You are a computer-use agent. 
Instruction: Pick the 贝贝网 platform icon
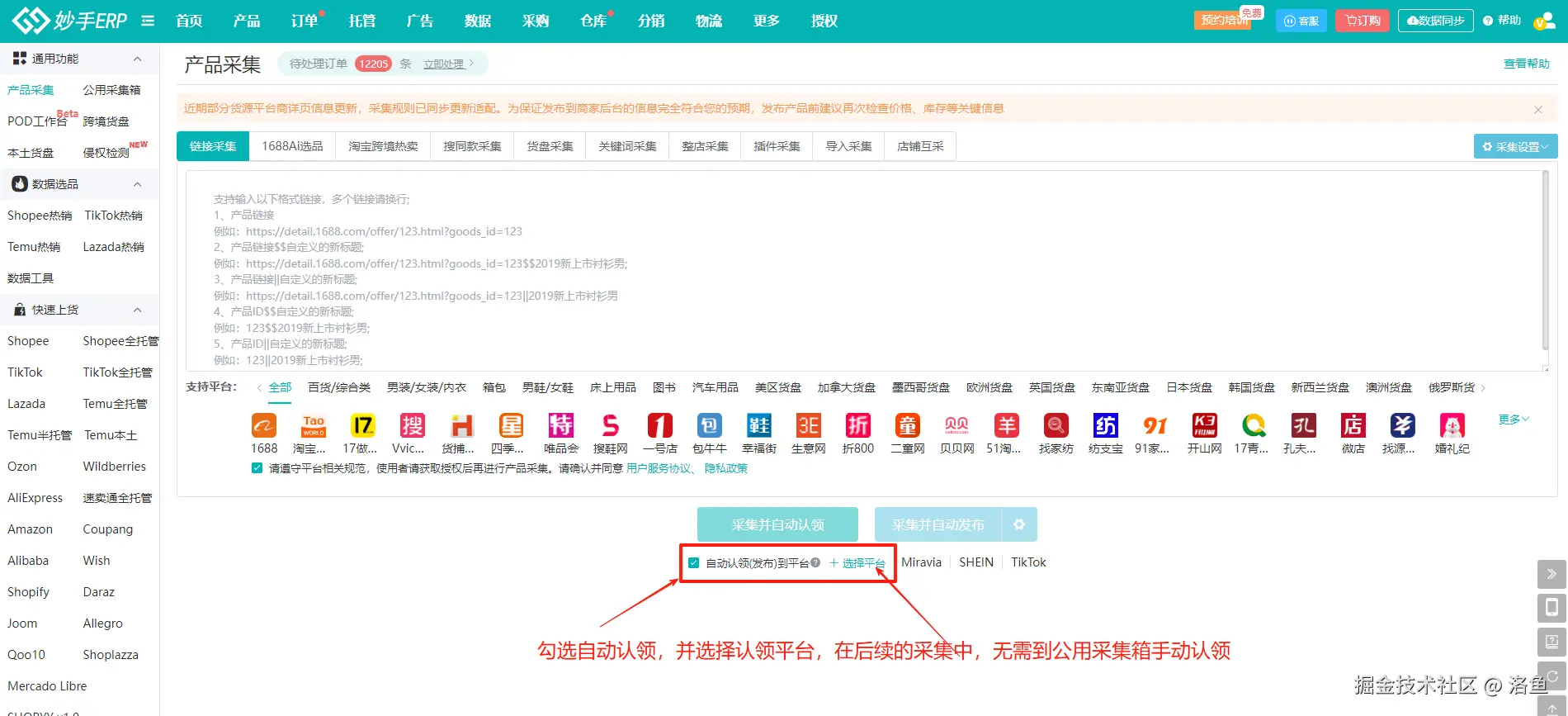957,425
